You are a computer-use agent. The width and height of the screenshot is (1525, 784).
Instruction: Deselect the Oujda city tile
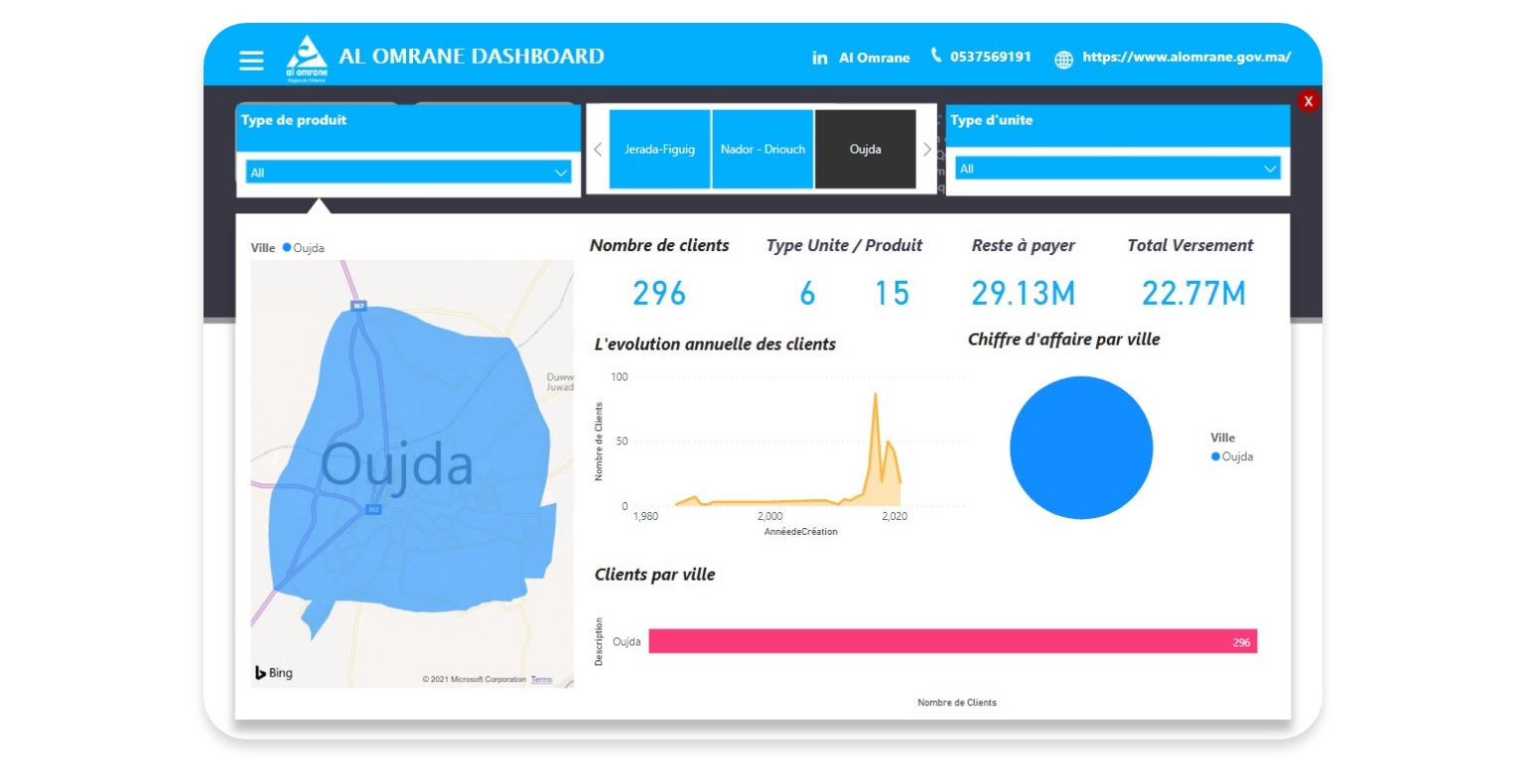(865, 149)
